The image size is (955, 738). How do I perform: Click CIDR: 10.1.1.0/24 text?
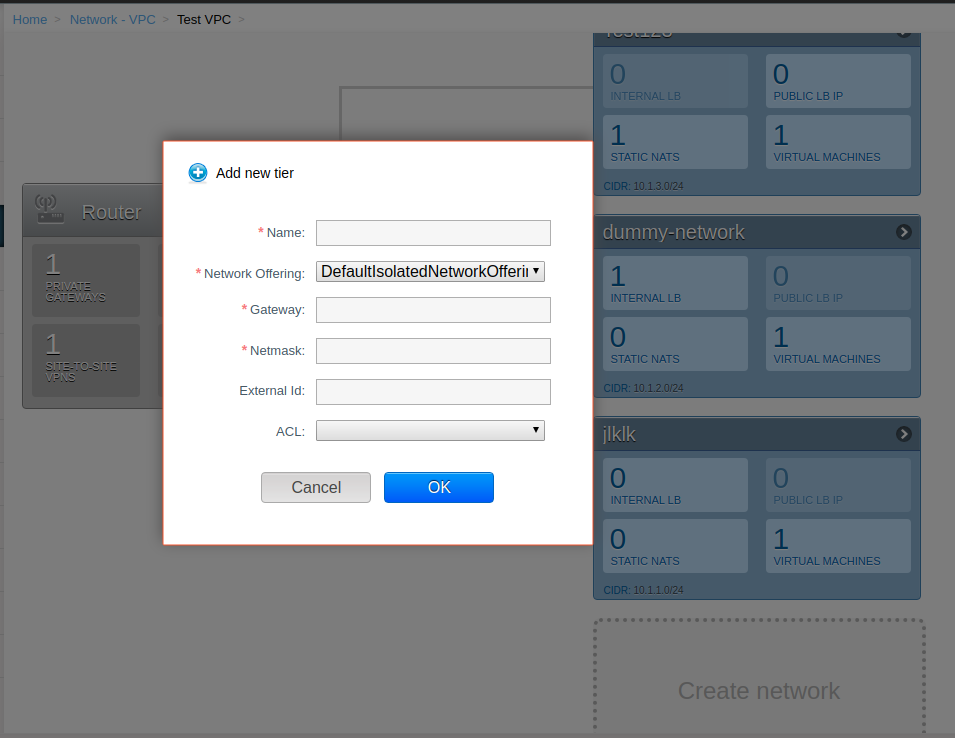643,590
